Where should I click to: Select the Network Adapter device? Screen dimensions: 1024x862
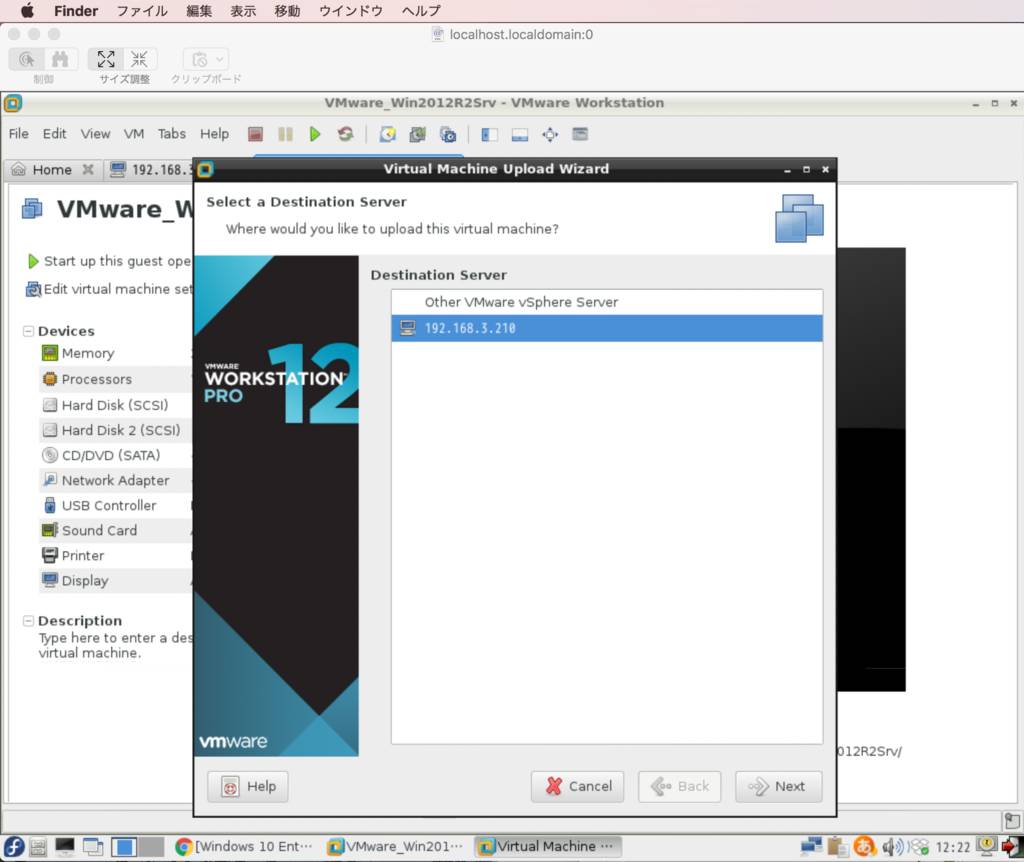(x=116, y=480)
